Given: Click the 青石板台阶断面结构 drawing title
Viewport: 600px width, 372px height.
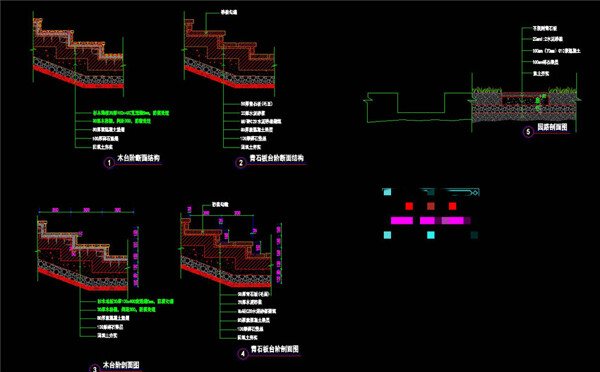Looking at the screenshot, I should point(277,158).
